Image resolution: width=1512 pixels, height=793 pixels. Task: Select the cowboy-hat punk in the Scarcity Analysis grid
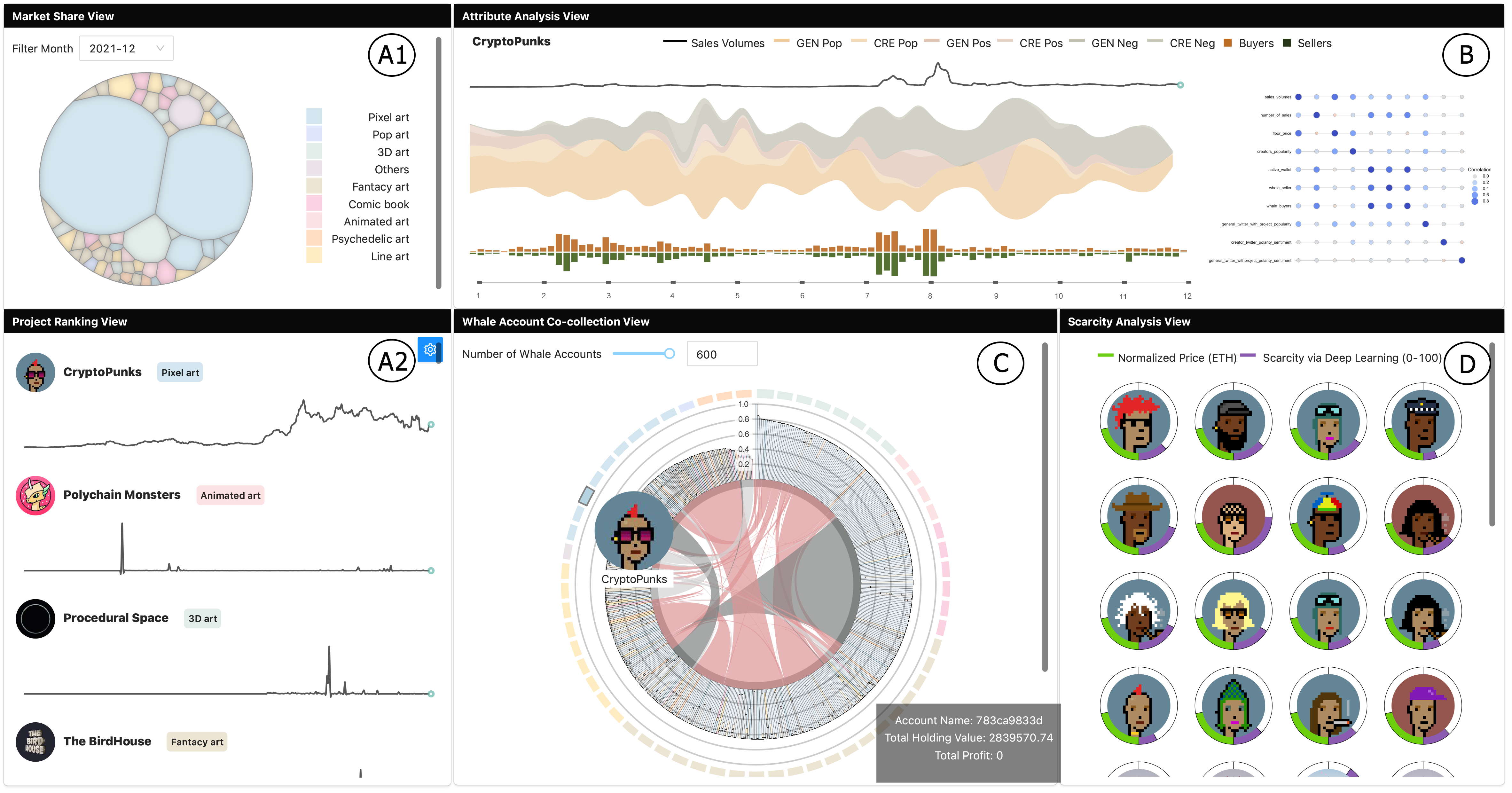pyautogui.click(x=1138, y=516)
